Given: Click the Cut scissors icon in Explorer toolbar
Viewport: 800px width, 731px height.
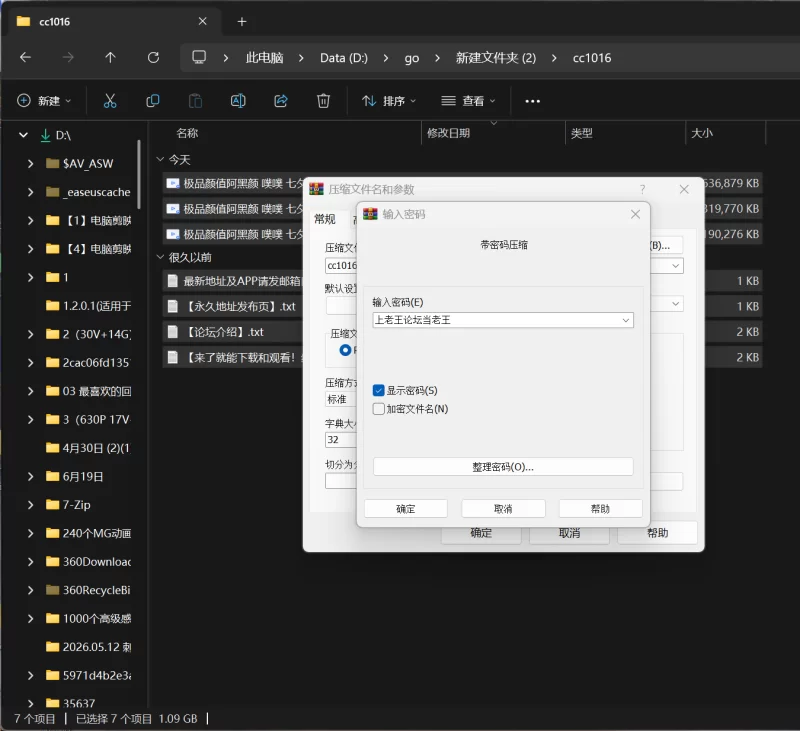Looking at the screenshot, I should (110, 101).
